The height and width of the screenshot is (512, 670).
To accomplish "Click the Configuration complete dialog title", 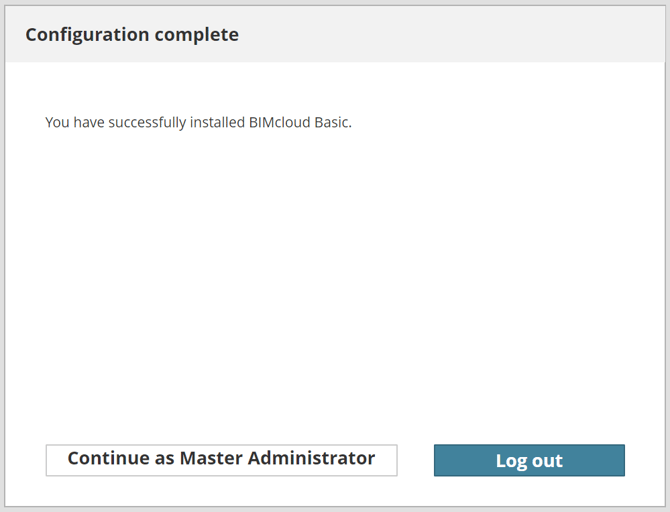I will 132,35.
